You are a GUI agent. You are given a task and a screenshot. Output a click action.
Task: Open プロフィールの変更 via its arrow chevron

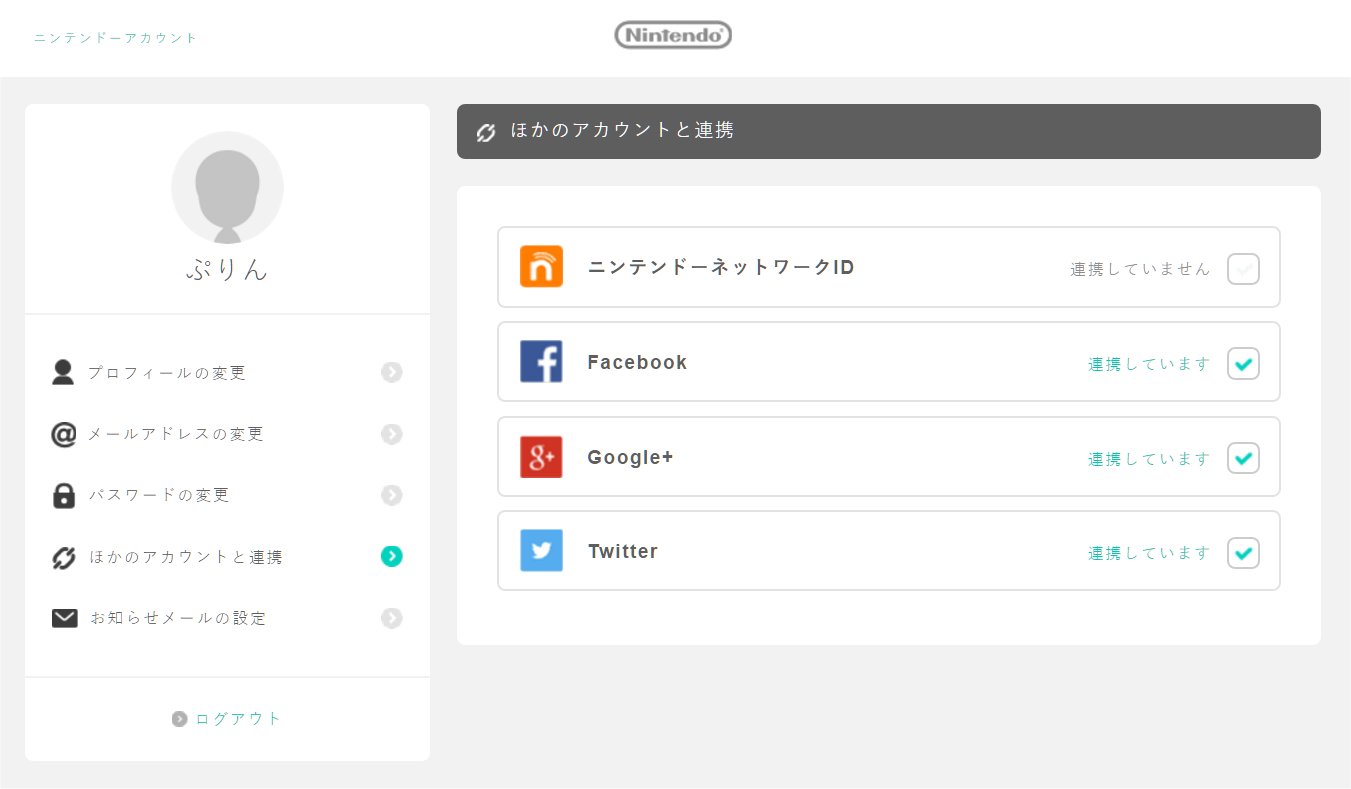392,373
